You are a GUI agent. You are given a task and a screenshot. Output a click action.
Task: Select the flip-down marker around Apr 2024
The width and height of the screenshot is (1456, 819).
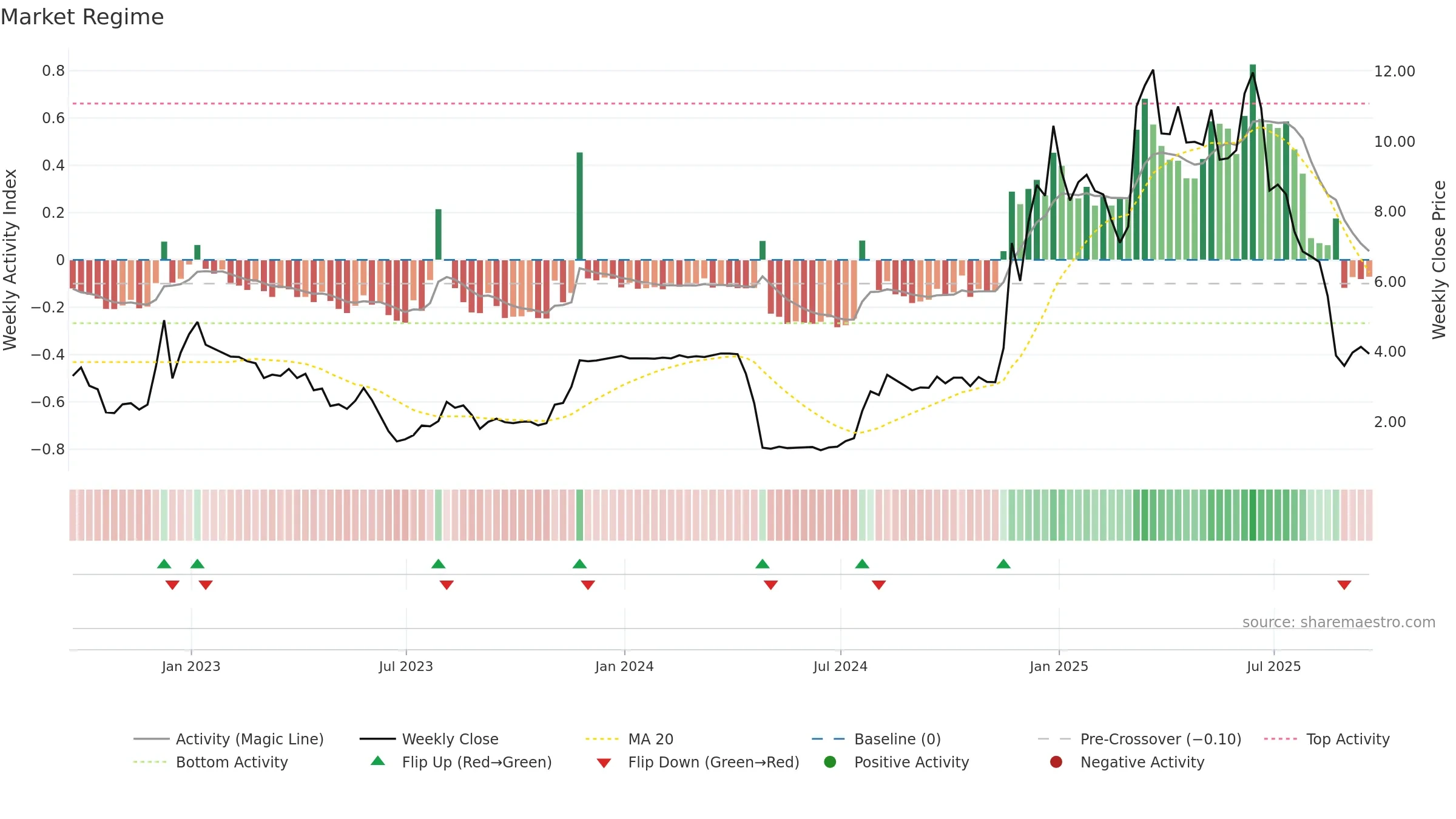tap(771, 585)
